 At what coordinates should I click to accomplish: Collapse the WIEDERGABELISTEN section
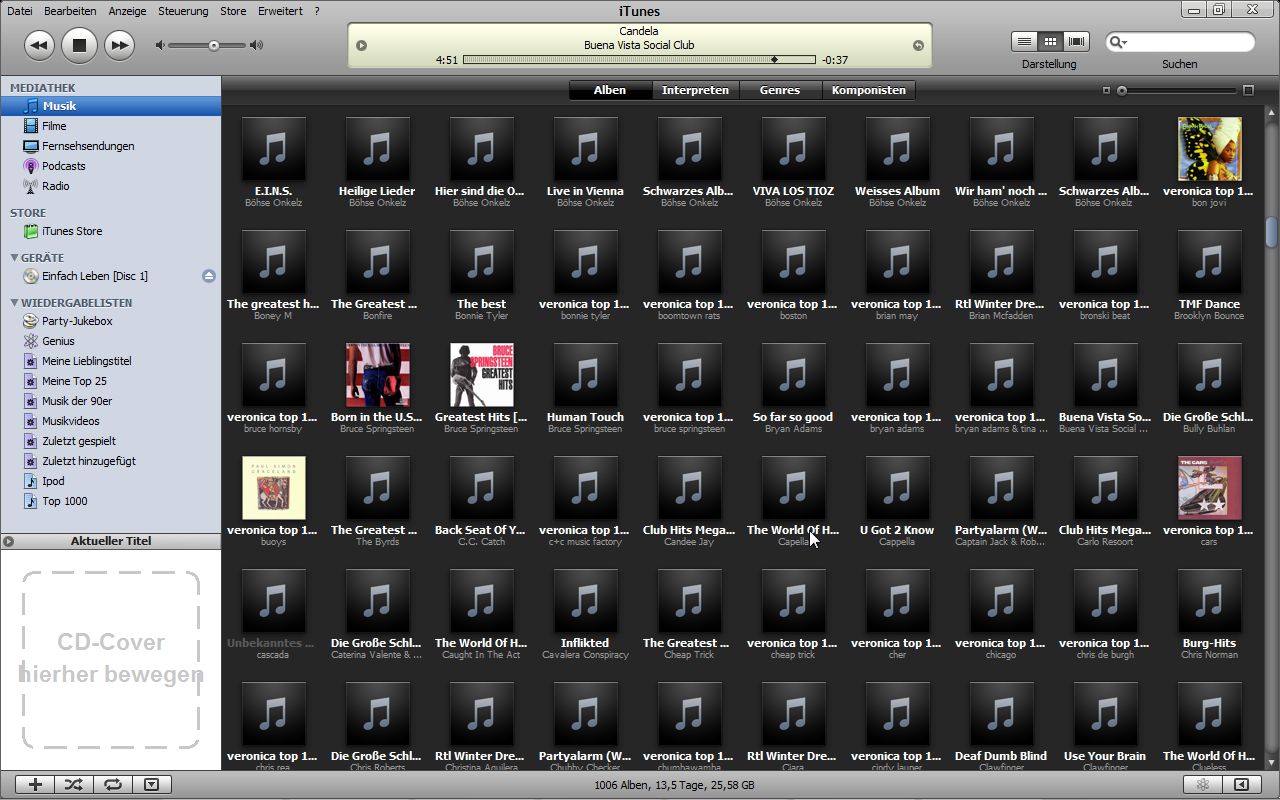click(14, 303)
